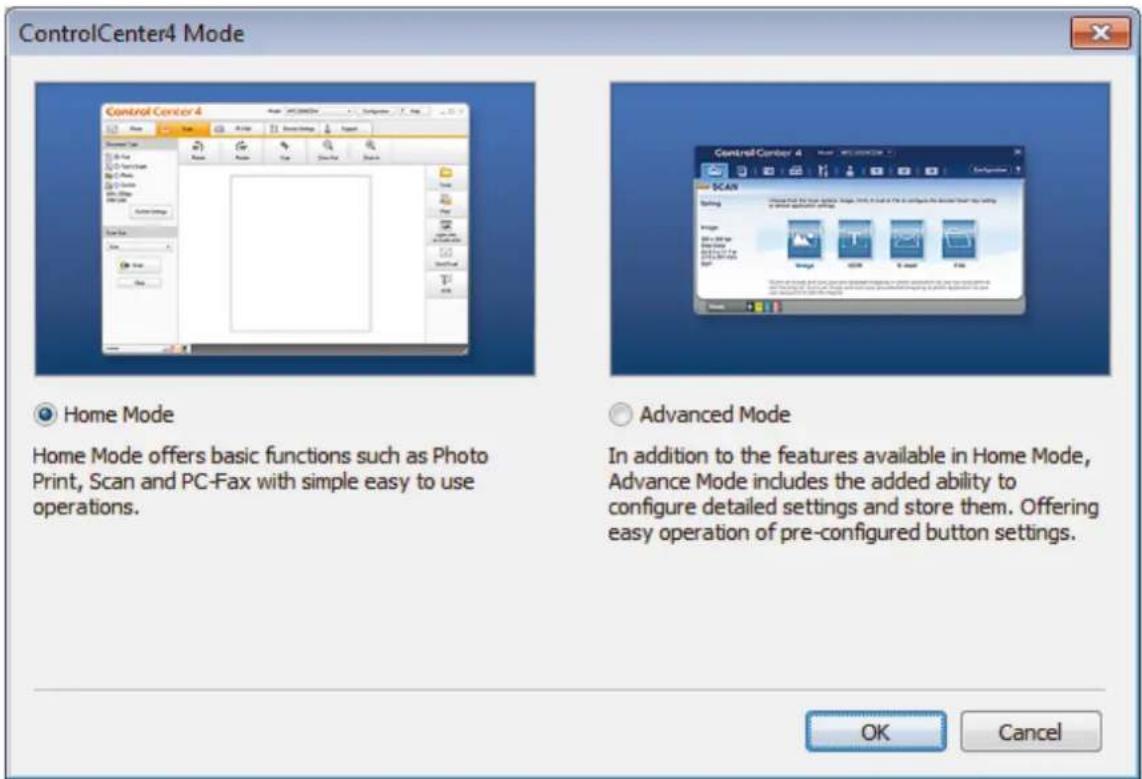Select the Home Mode radio button

click(x=46, y=414)
